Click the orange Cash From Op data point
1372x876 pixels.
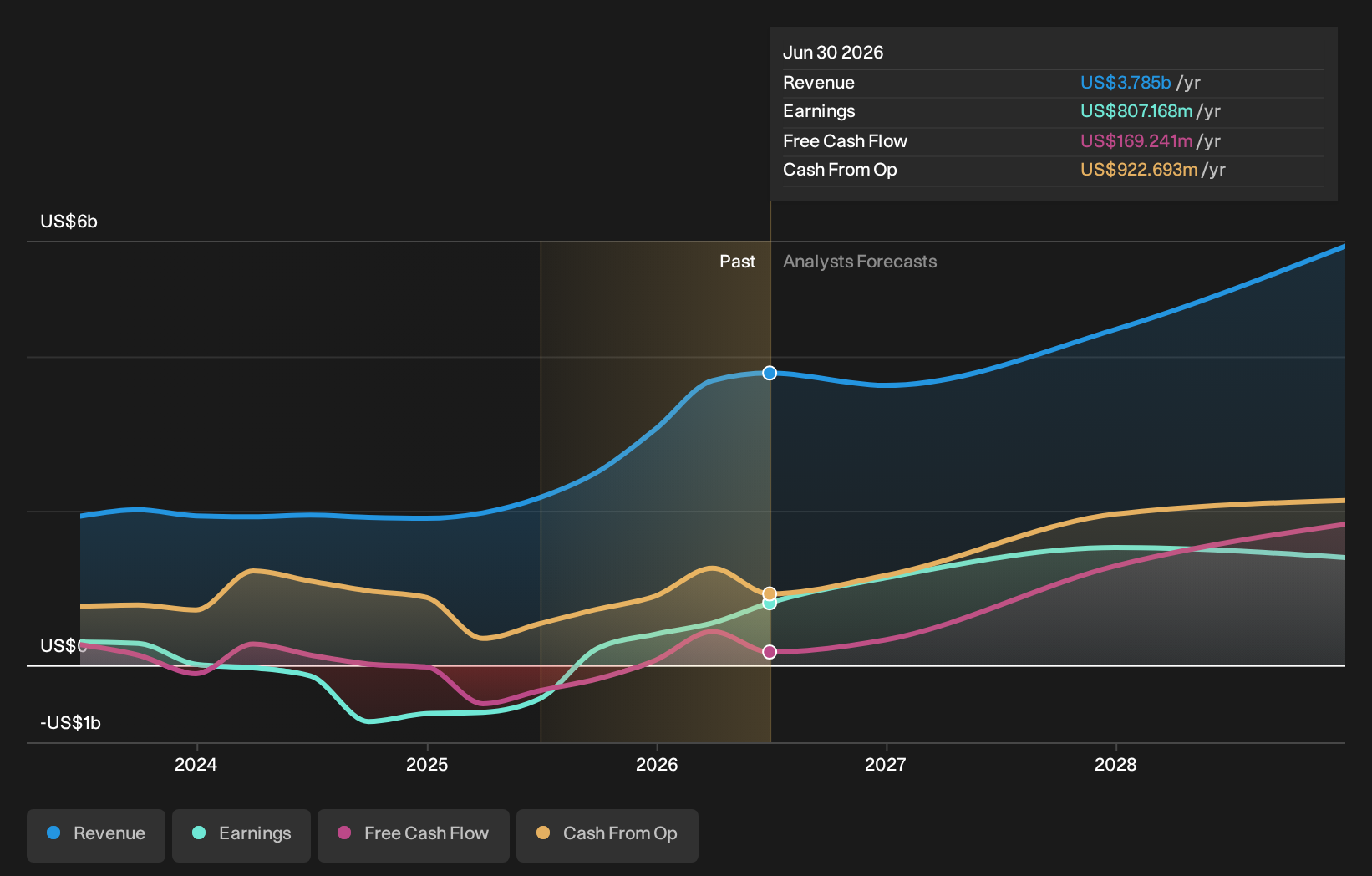pos(770,593)
